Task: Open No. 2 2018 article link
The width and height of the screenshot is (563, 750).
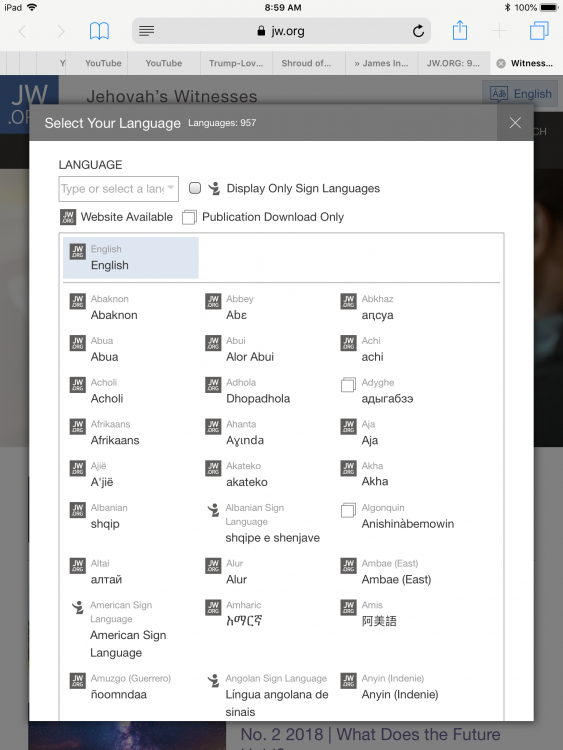Action: point(370,734)
